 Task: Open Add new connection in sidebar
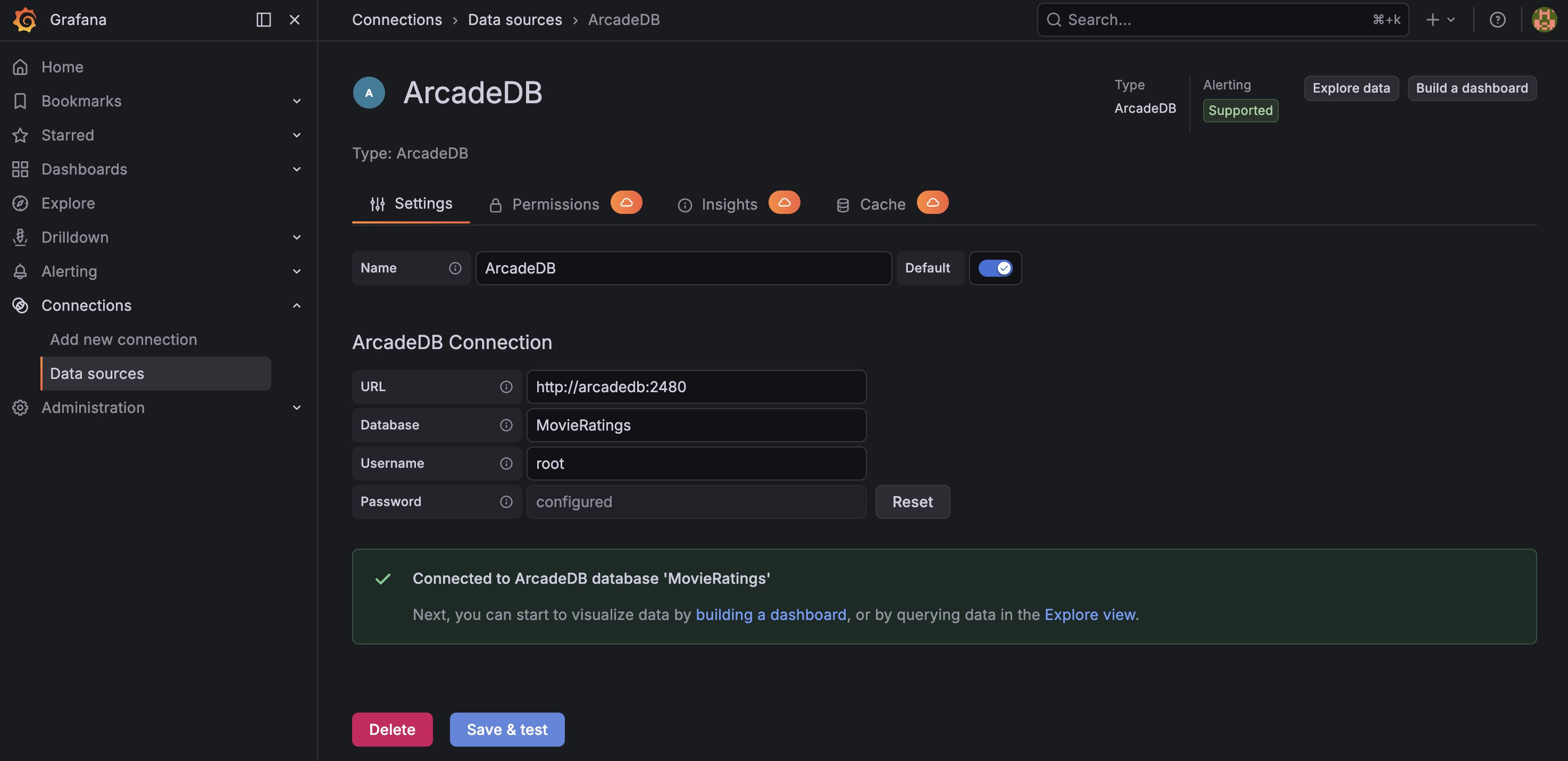pos(123,340)
